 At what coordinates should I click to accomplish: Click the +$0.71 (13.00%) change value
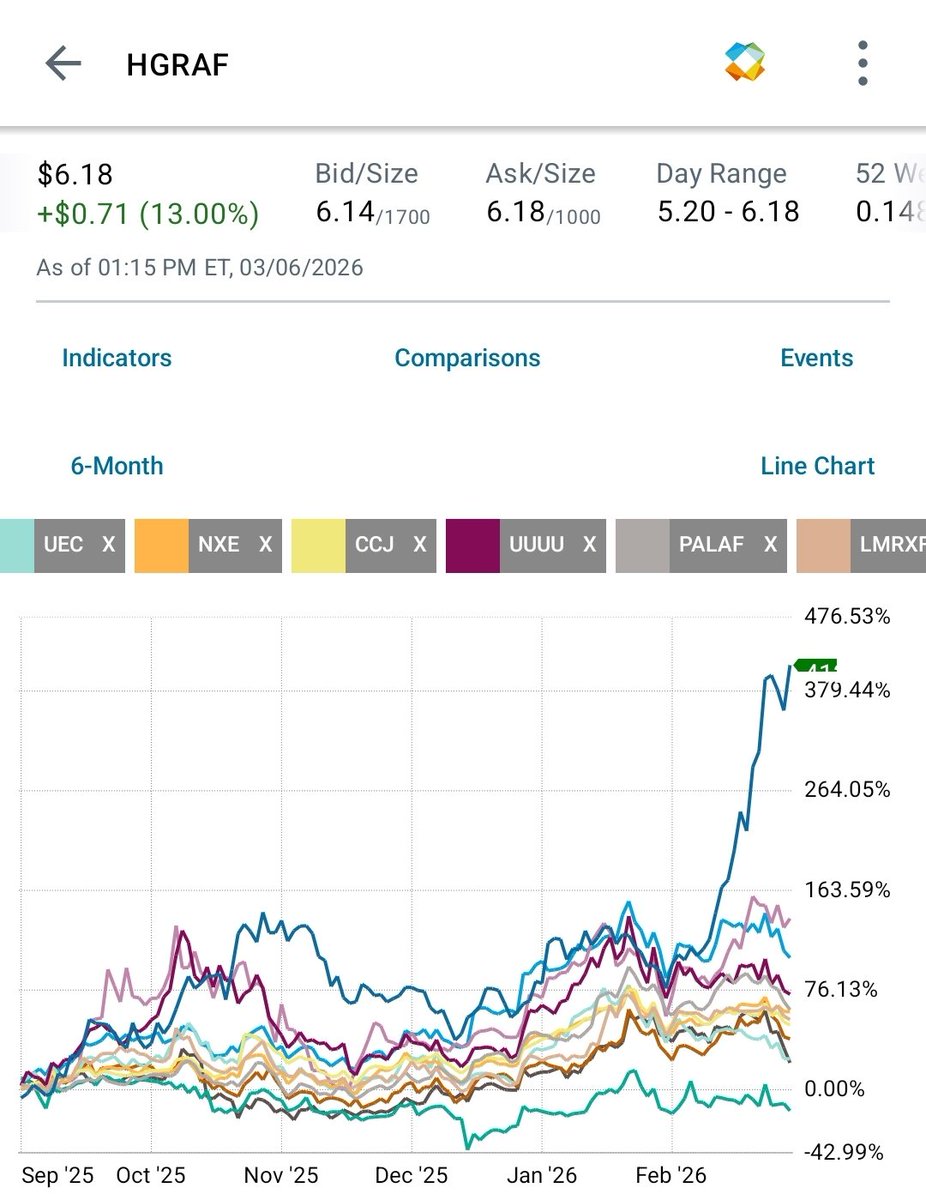click(148, 213)
